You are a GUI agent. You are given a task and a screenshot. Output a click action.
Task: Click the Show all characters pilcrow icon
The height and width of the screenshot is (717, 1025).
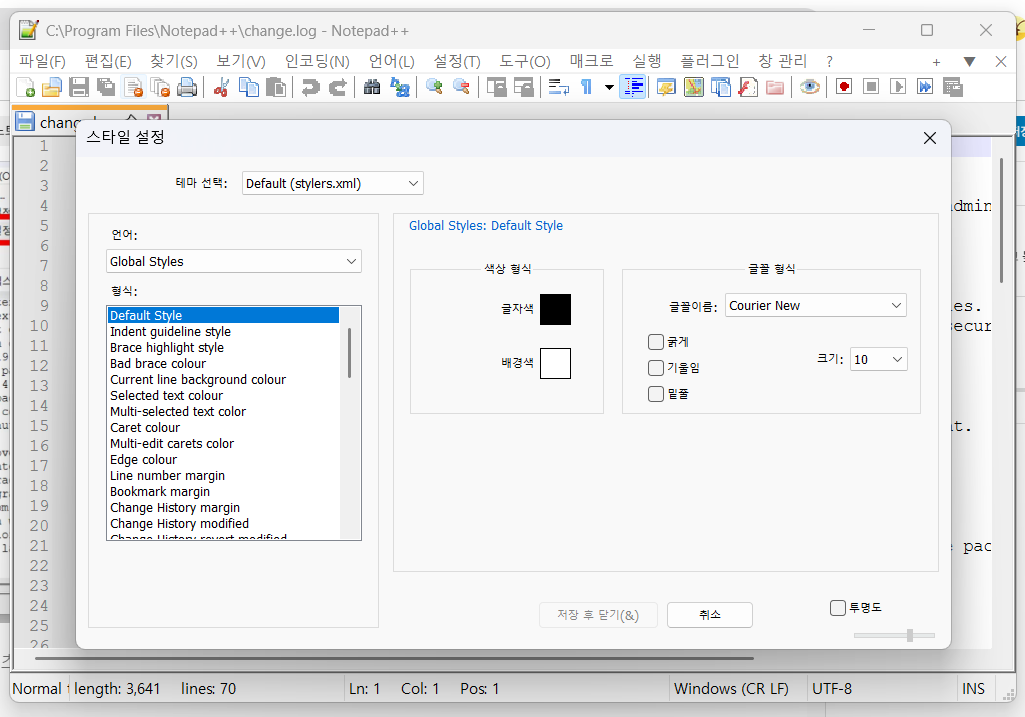pos(586,87)
